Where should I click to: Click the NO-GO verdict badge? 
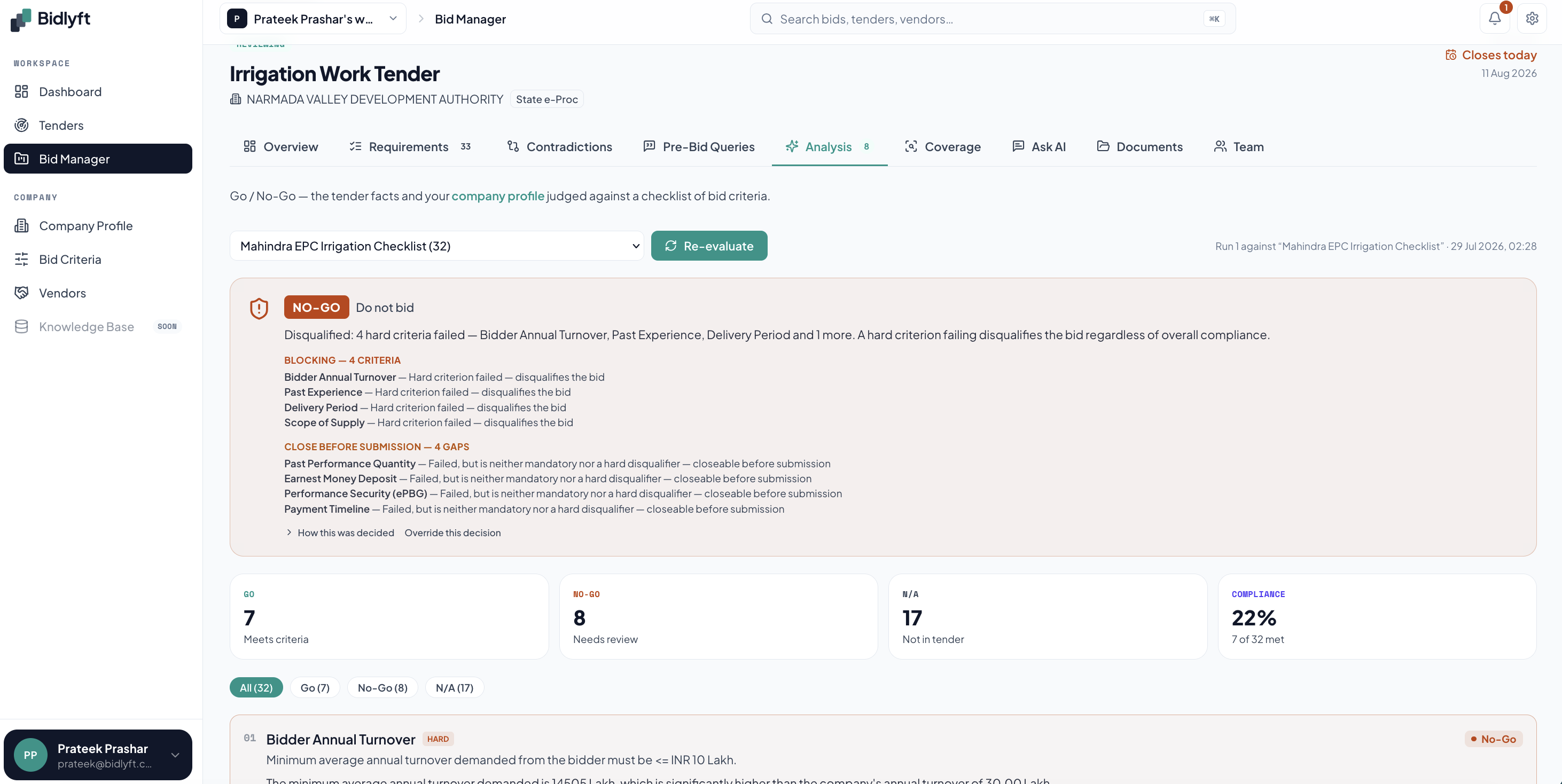(317, 308)
